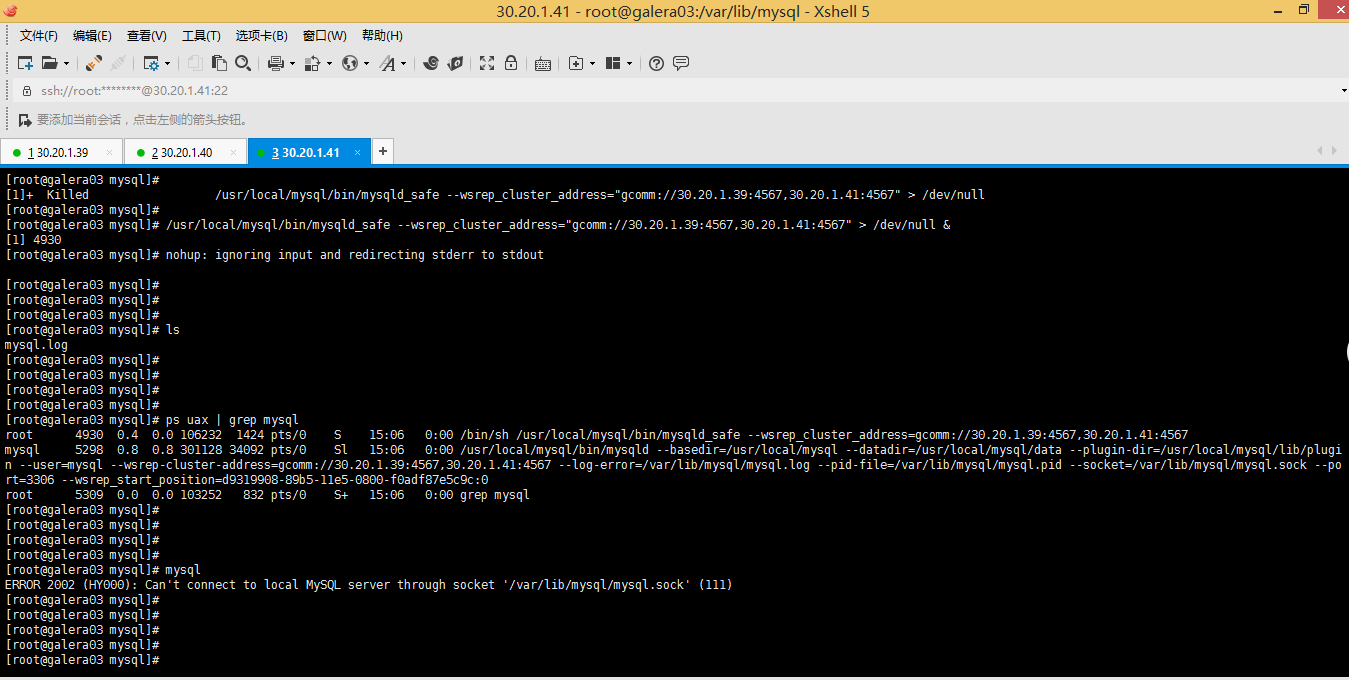Open the 编辑(E) menu
Viewport: 1349px width, 680px height.
(x=92, y=36)
